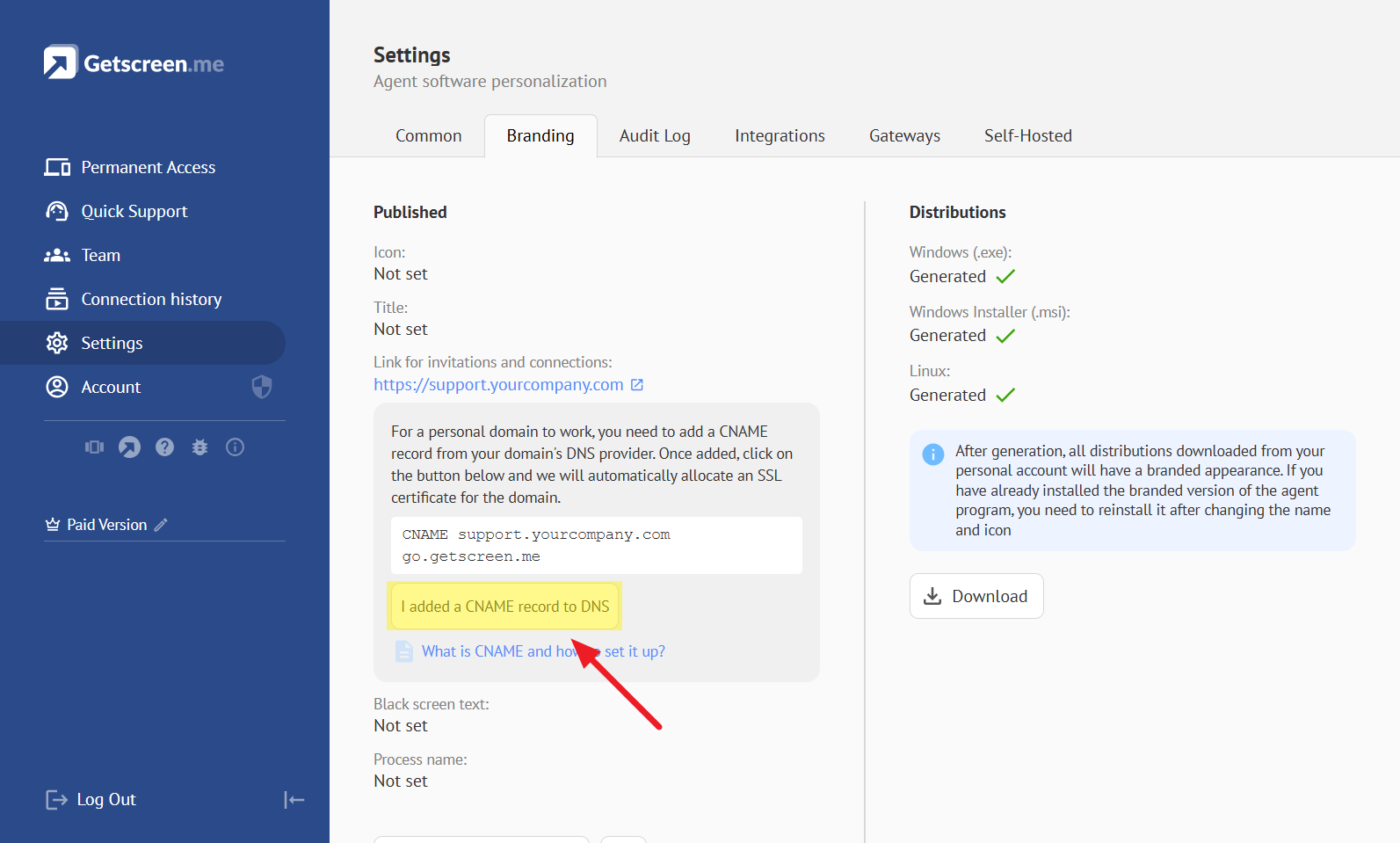Switch to the Common tab
This screenshot has width=1400, height=843.
(x=428, y=136)
